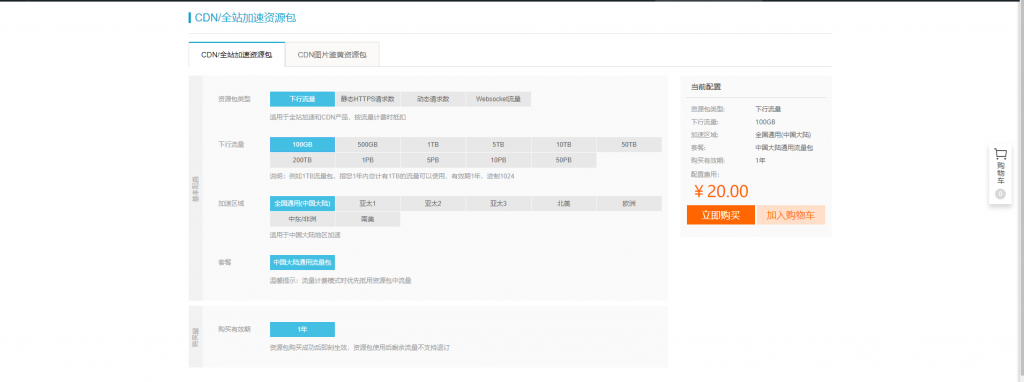This screenshot has width=1024, height=382.
Task: Choose 动态请求数 package type
Action: coord(433,99)
